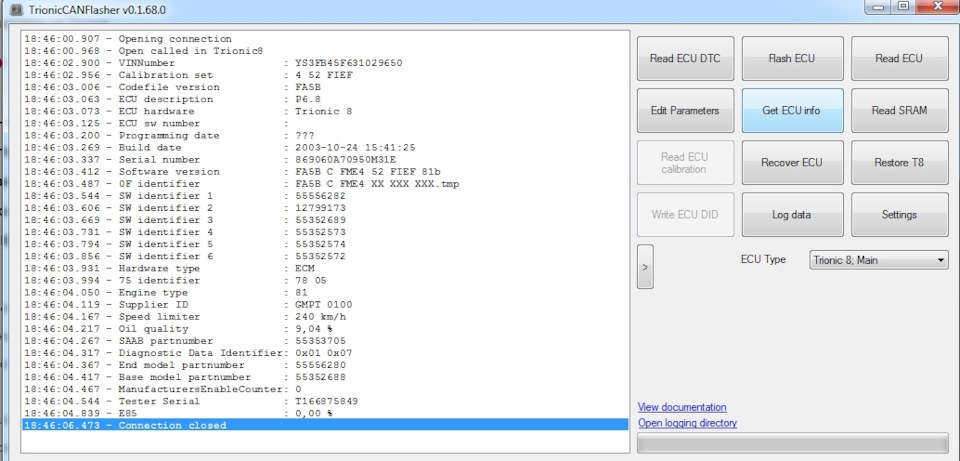
Task: Click the 'SW identifier 6' 55352572 line
Action: (x=325, y=257)
